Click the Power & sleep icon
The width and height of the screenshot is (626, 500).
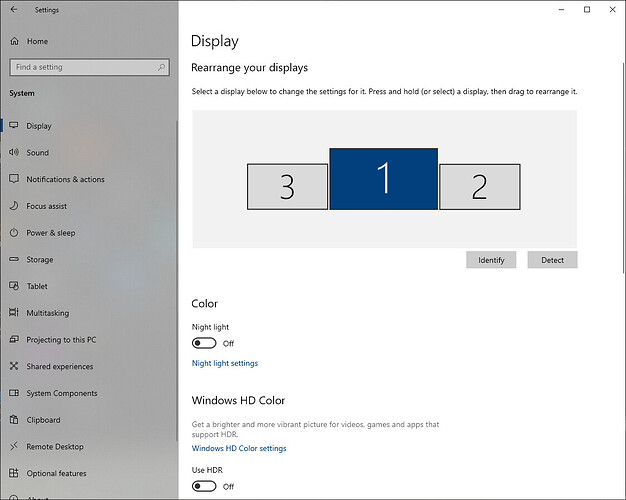click(x=14, y=233)
